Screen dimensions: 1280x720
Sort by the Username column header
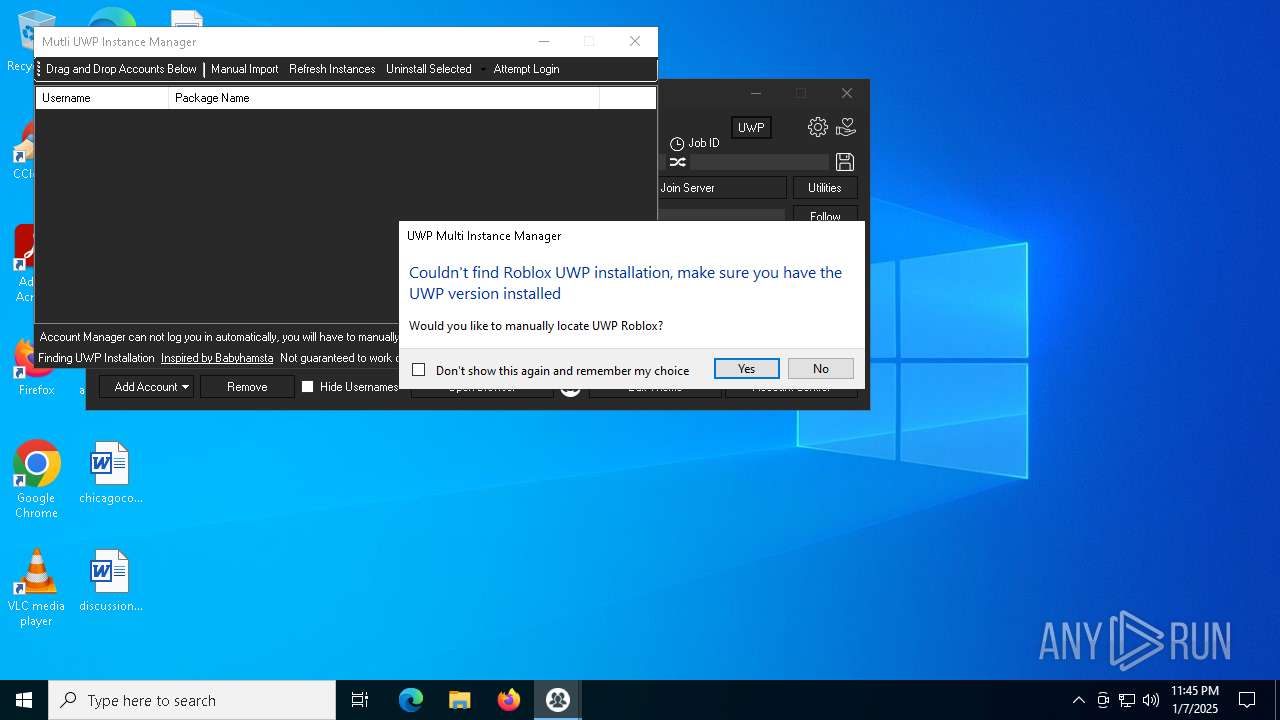pyautogui.click(x=103, y=98)
